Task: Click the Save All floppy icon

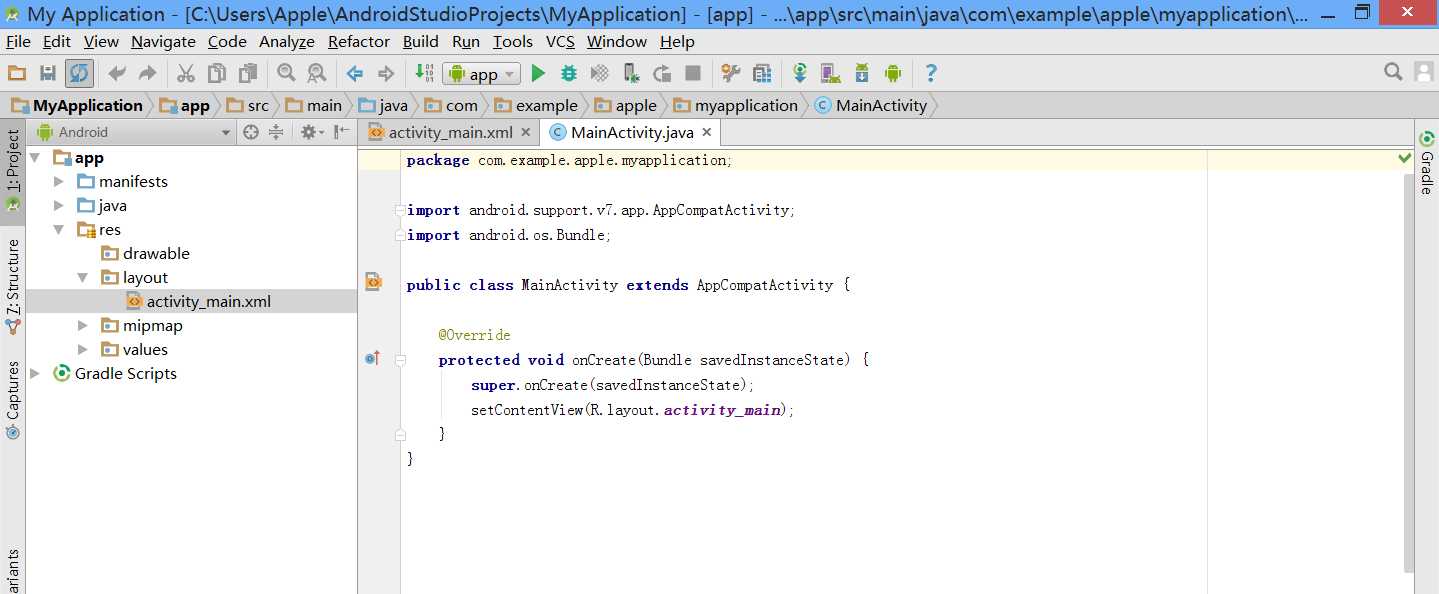Action: pos(48,73)
